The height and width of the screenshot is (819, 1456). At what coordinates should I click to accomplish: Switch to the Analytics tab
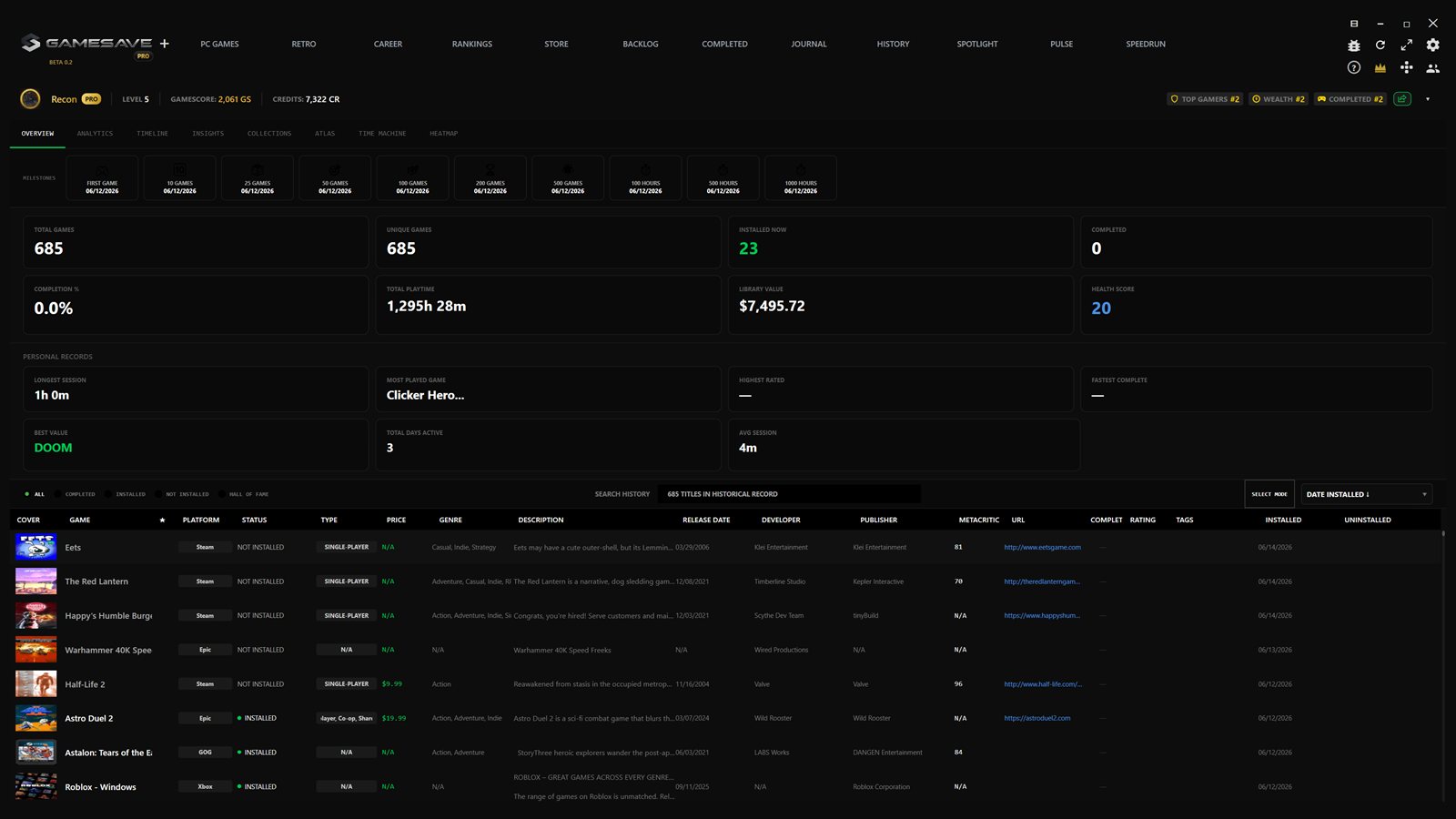coord(95,134)
